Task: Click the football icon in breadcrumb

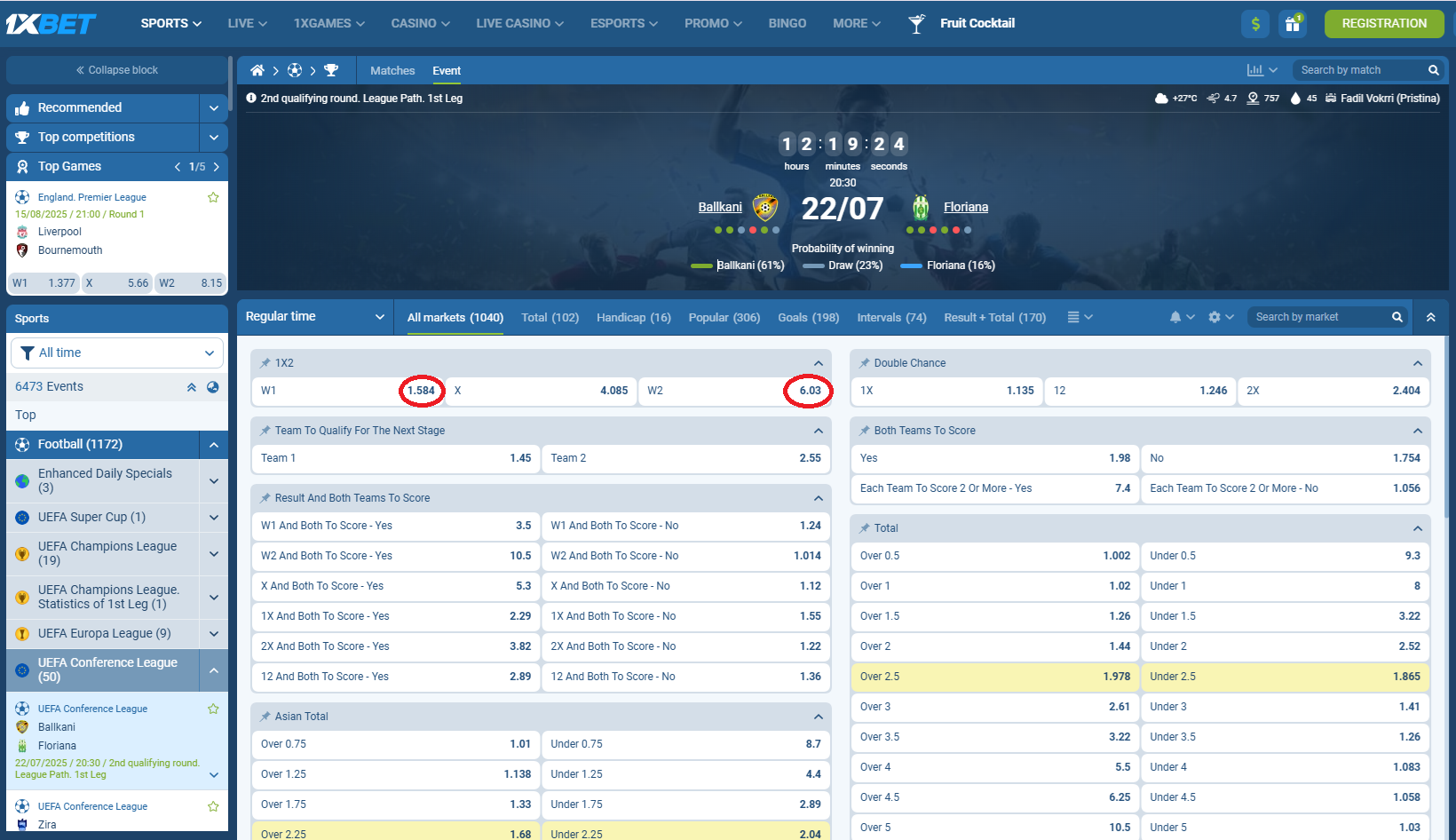Action: coord(295,70)
